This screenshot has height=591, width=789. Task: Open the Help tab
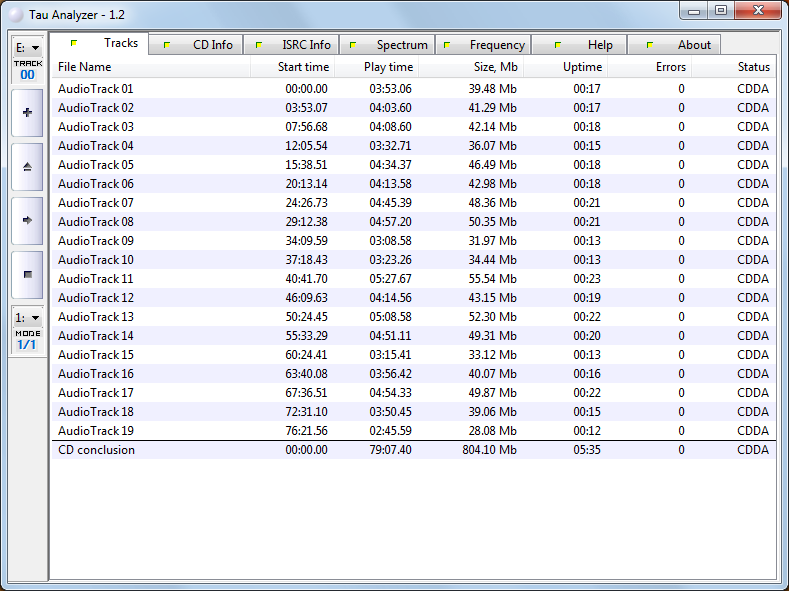579,45
